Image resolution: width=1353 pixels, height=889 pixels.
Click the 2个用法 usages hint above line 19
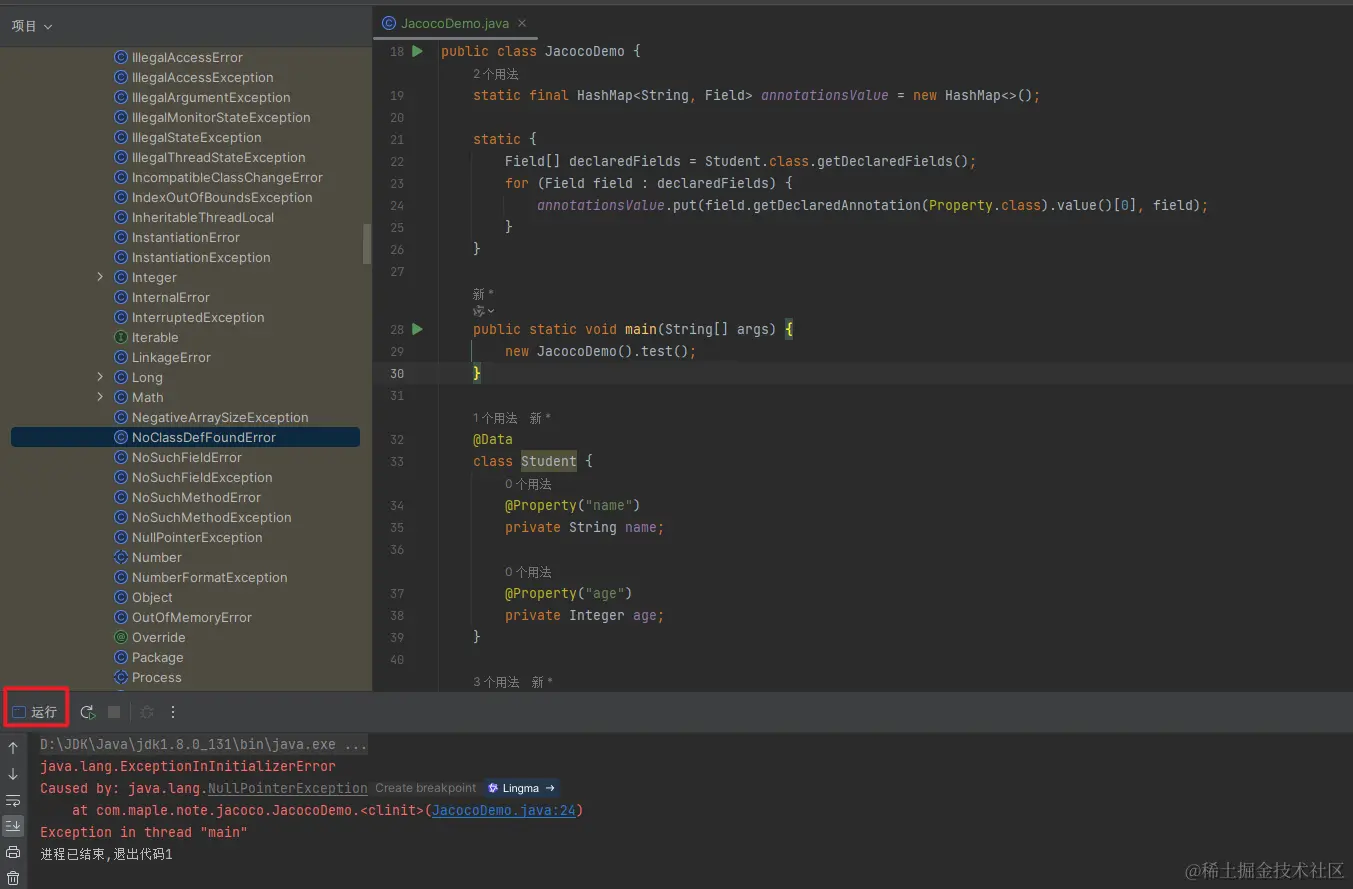coord(496,74)
